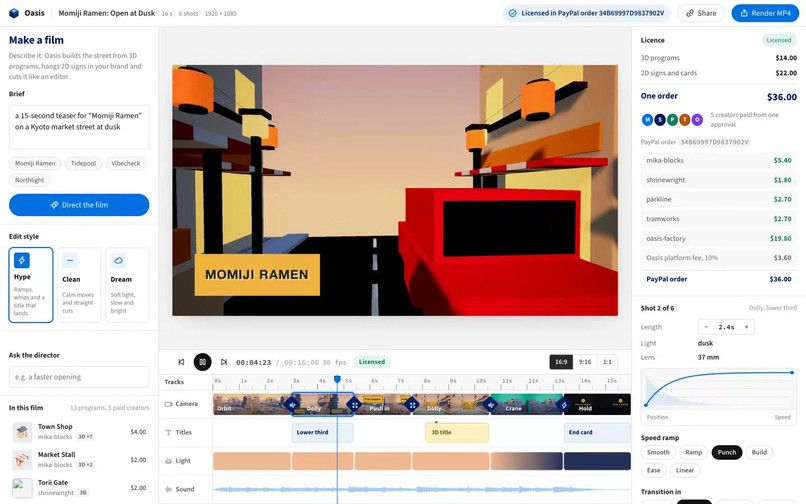Screen dimensions: 806x504
Task: Click the speed curve end handle
Action: (792, 372)
